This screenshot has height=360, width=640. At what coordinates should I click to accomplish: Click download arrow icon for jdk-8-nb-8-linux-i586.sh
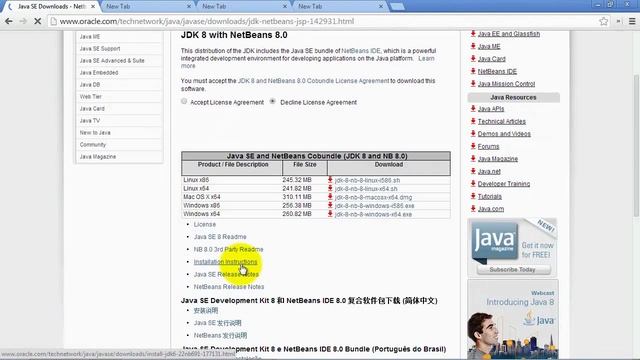[330, 180]
